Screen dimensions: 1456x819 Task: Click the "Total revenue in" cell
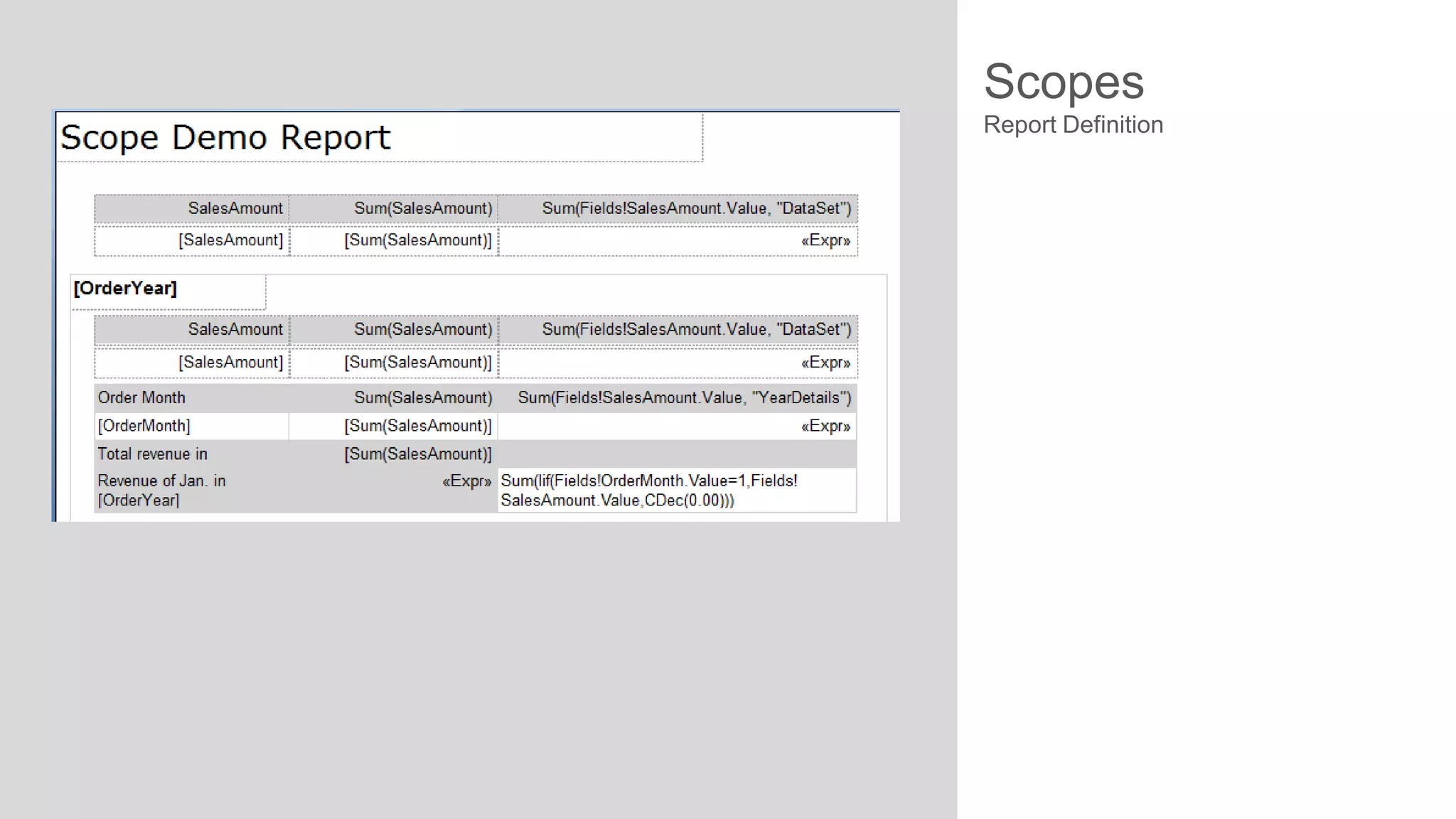click(x=192, y=454)
